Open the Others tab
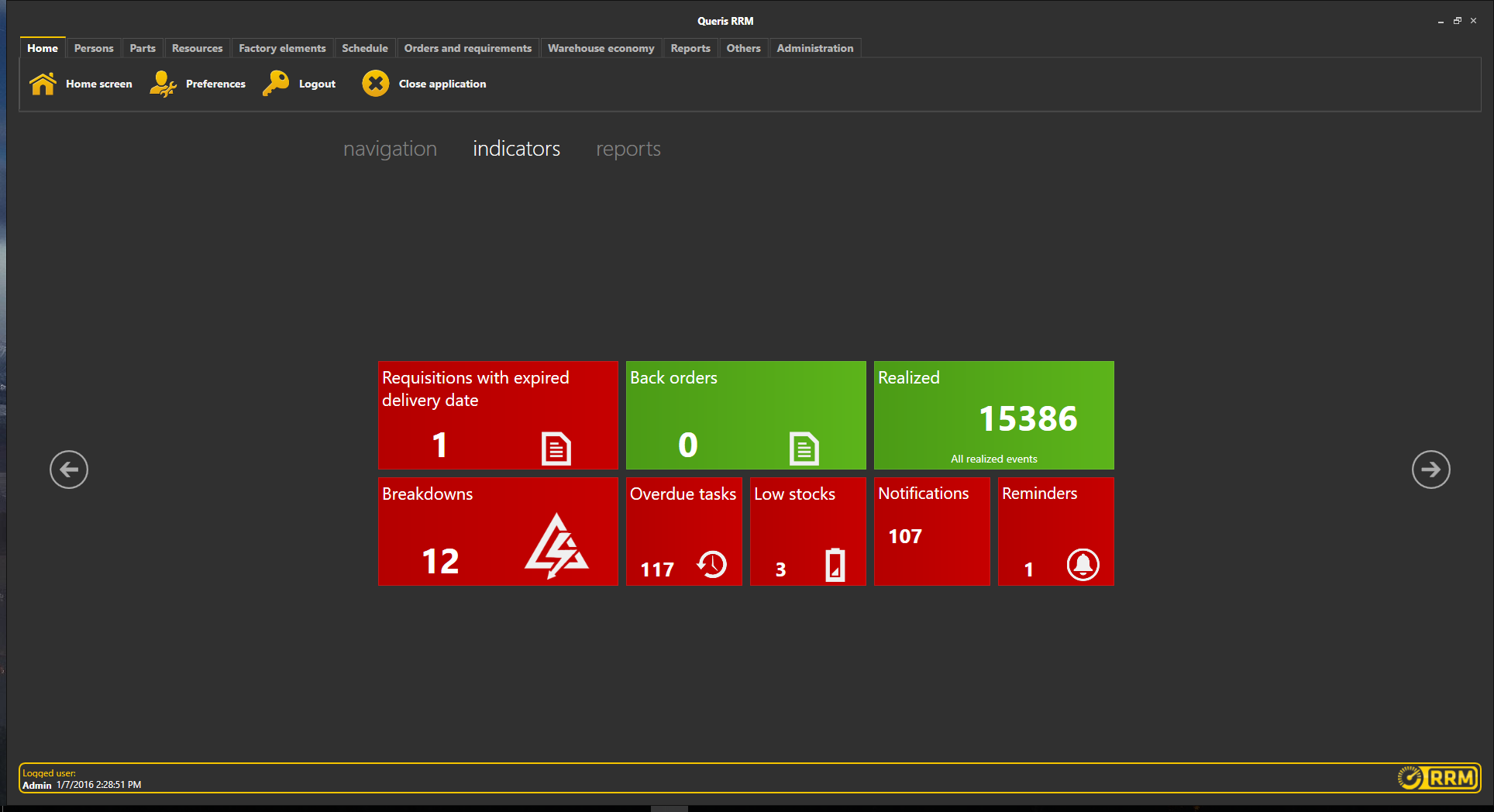1494x812 pixels. tap(742, 48)
